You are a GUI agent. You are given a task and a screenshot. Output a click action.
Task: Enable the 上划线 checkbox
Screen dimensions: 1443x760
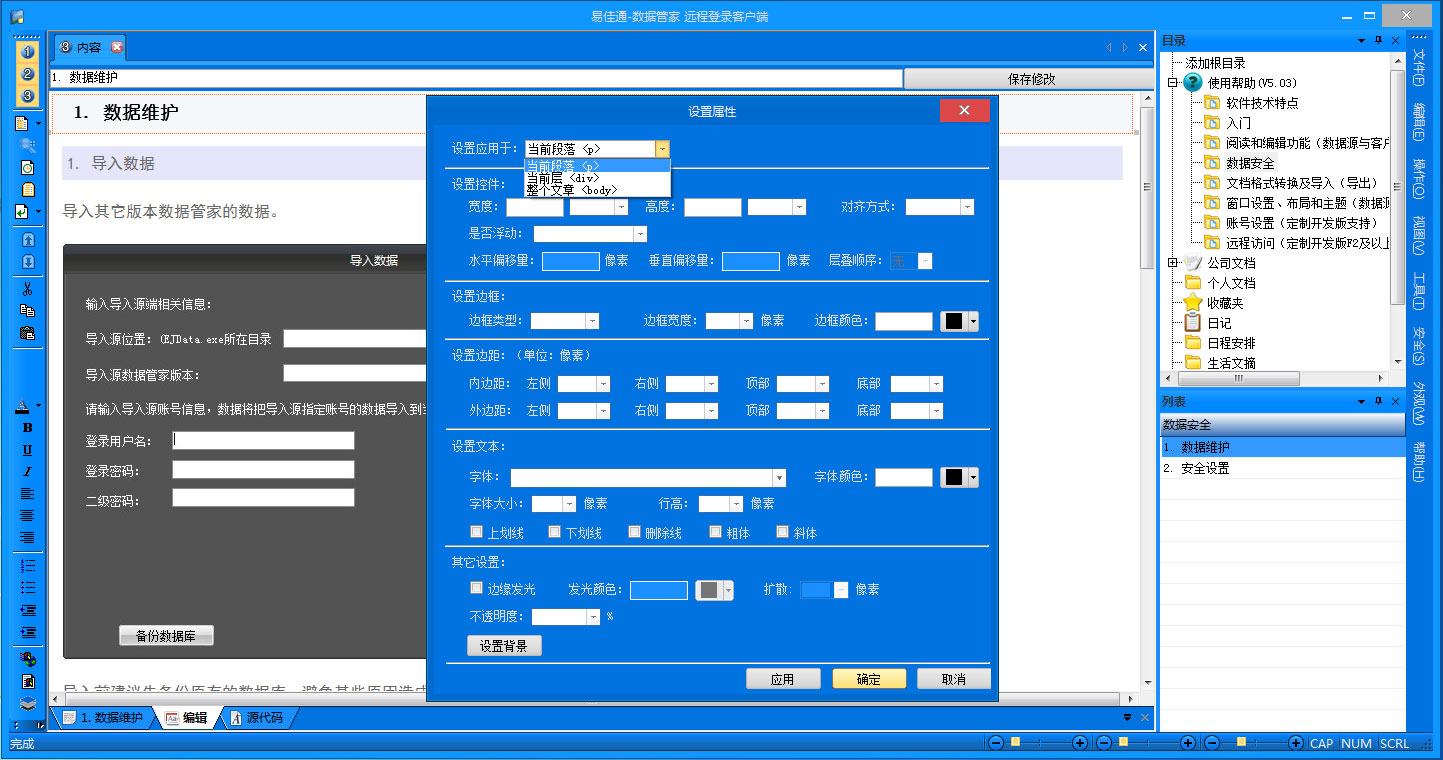point(477,533)
